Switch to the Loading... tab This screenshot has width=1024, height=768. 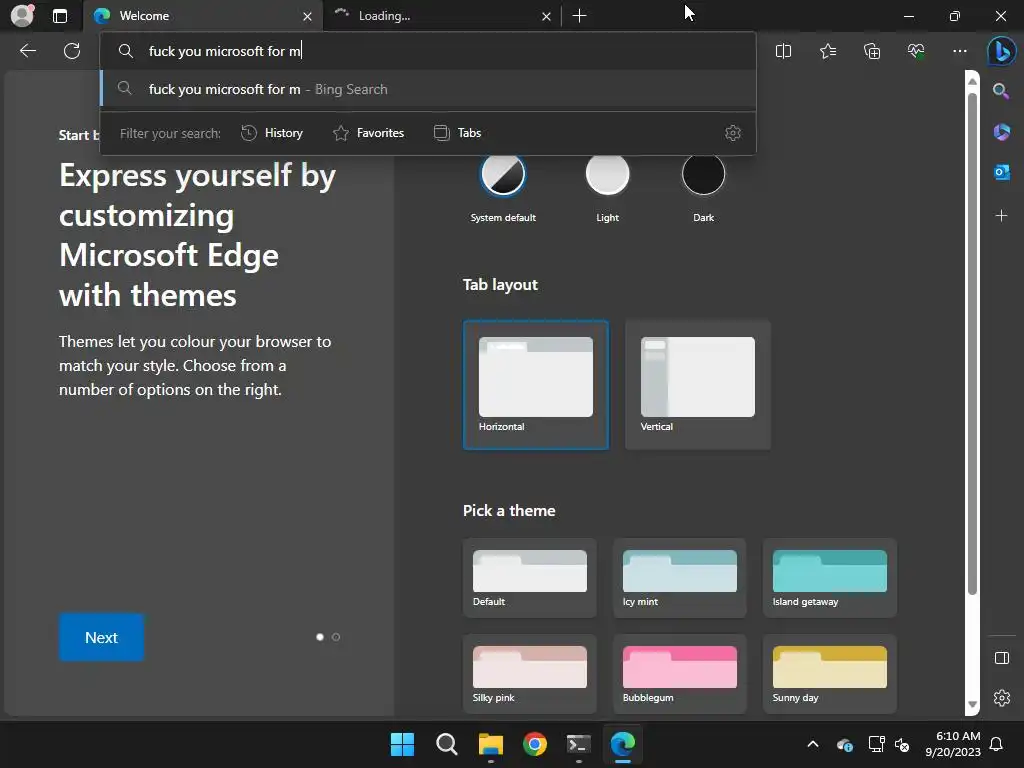442,16
